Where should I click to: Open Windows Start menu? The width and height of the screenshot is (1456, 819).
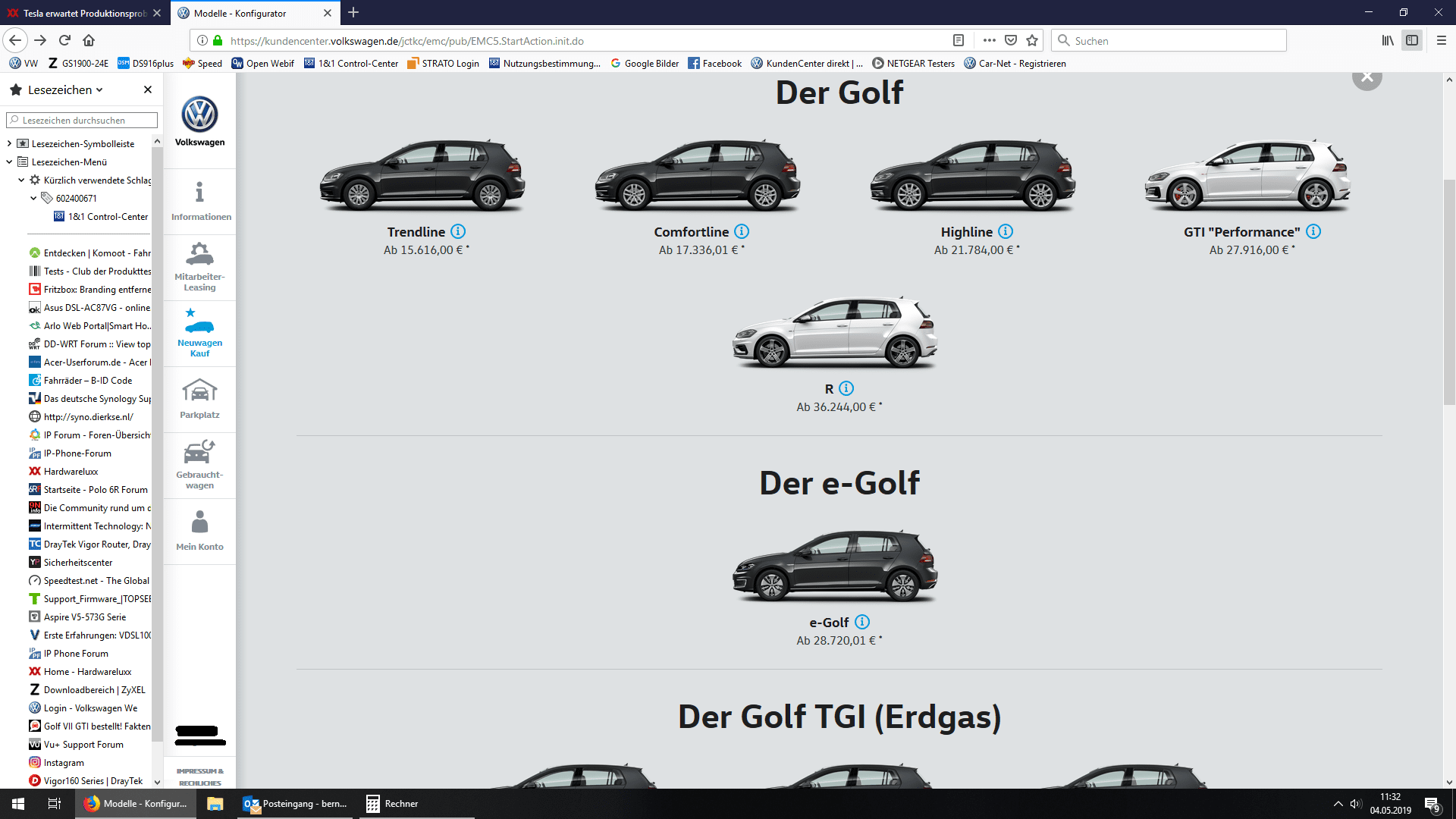18,804
